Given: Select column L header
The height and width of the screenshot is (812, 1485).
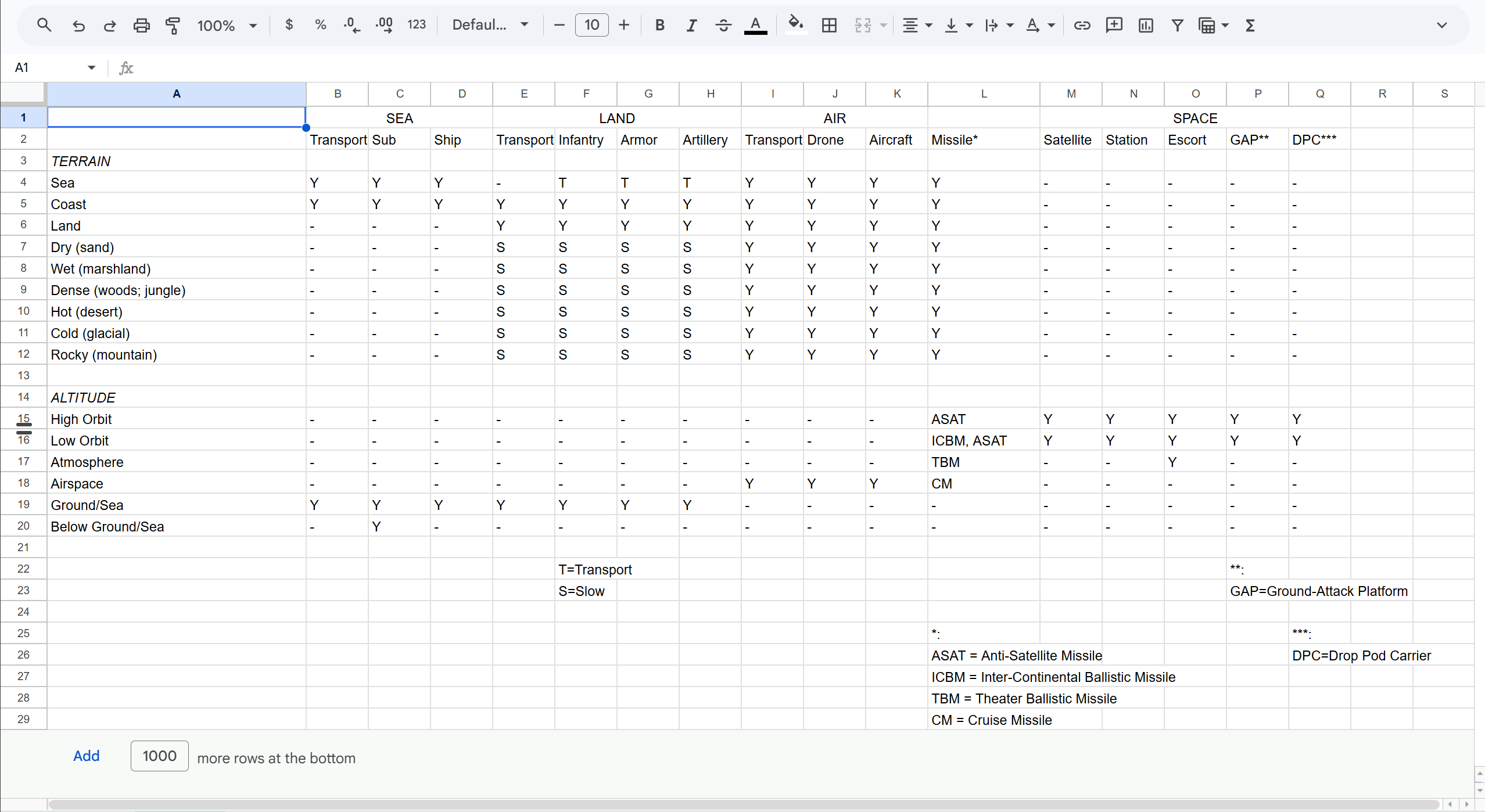Looking at the screenshot, I should pyautogui.click(x=984, y=94).
